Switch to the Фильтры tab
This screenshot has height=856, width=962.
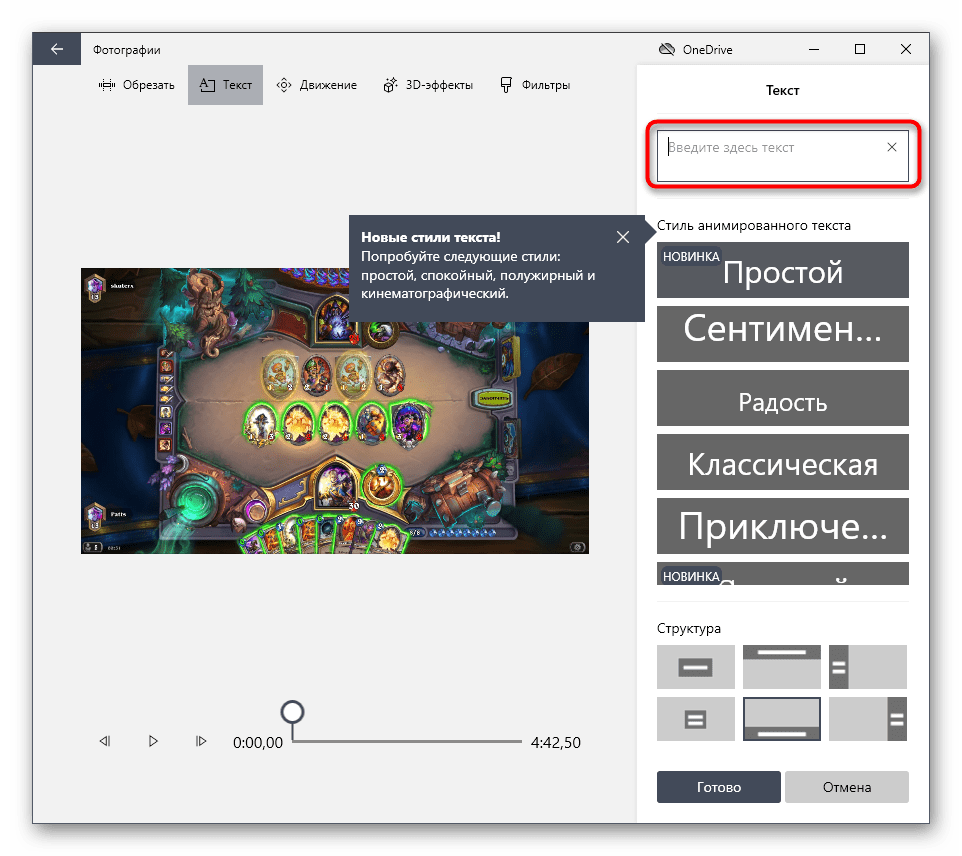pyautogui.click(x=535, y=85)
